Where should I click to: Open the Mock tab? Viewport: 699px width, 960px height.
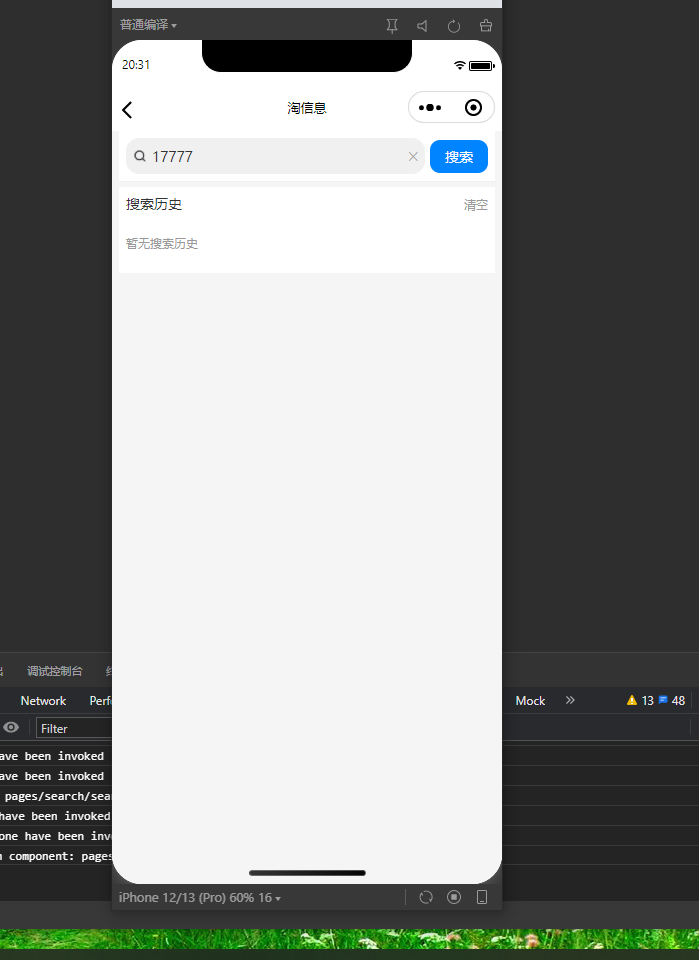(x=530, y=700)
